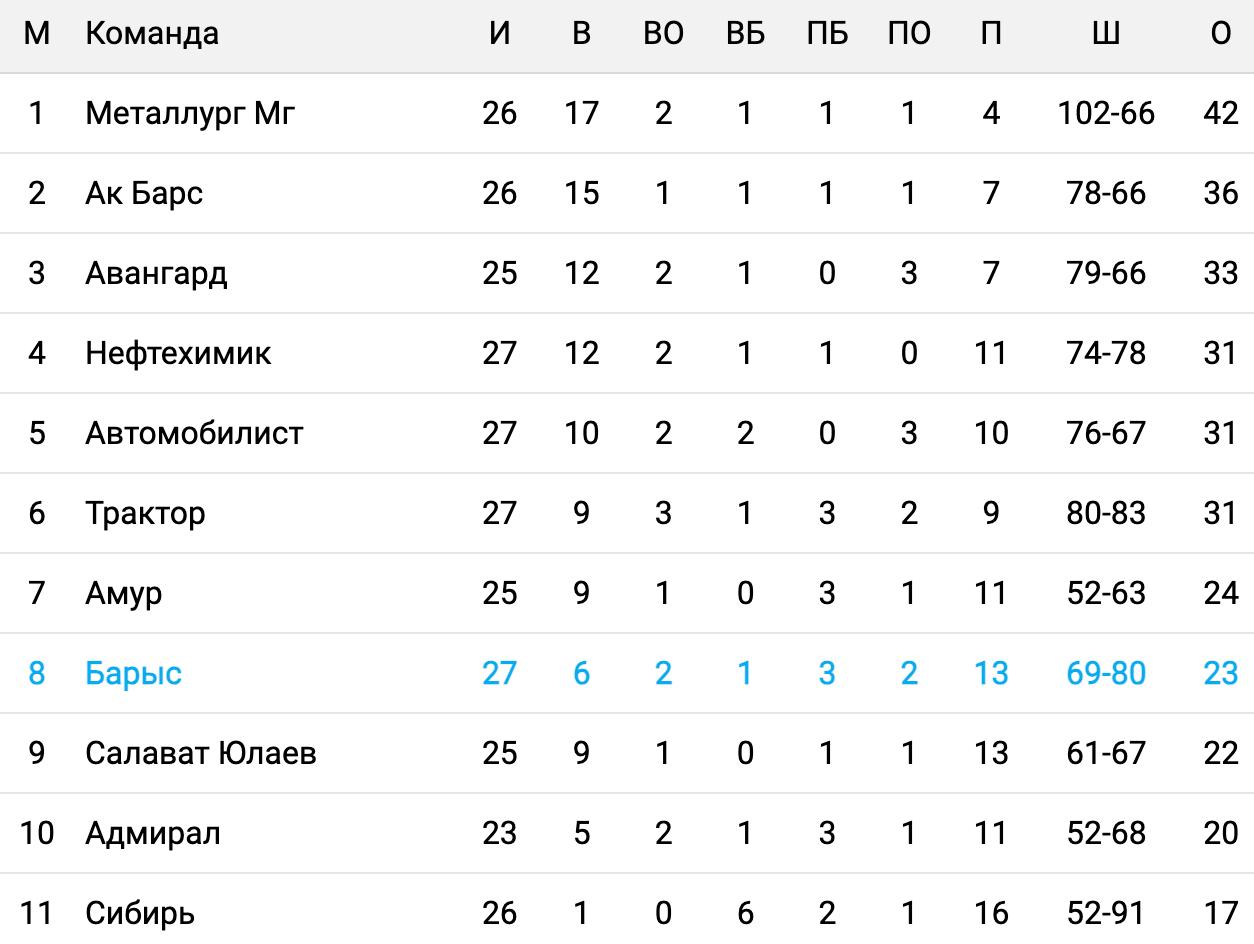The image size is (1254, 944).
Task: Click the М position column header
Action: tap(37, 33)
